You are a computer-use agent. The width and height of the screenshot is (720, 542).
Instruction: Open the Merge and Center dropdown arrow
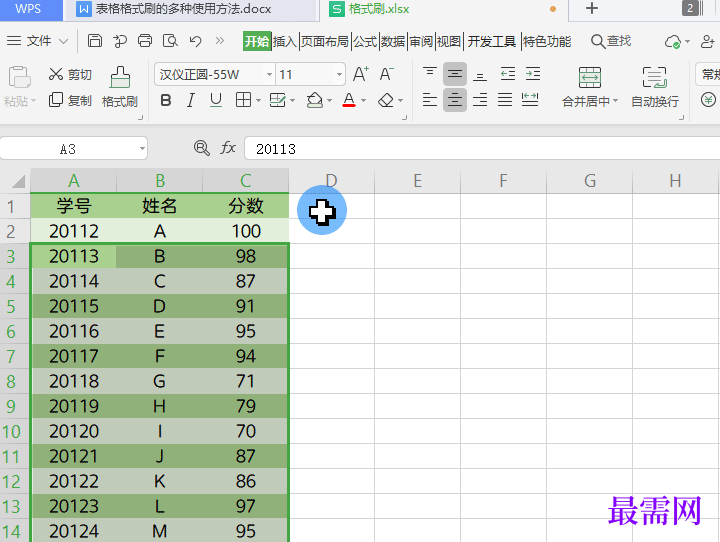pos(615,101)
